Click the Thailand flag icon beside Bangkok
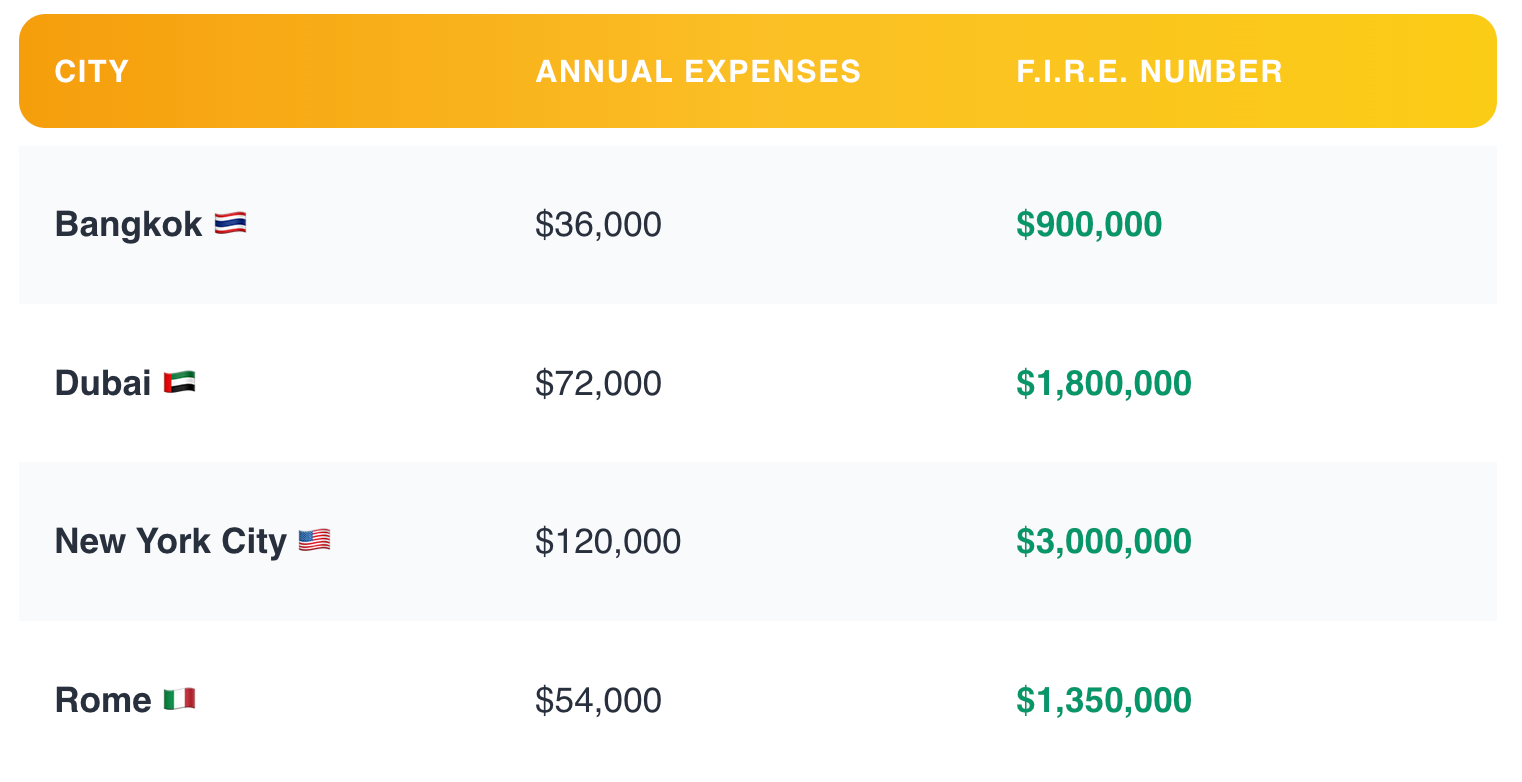The image size is (1522, 782). [230, 224]
